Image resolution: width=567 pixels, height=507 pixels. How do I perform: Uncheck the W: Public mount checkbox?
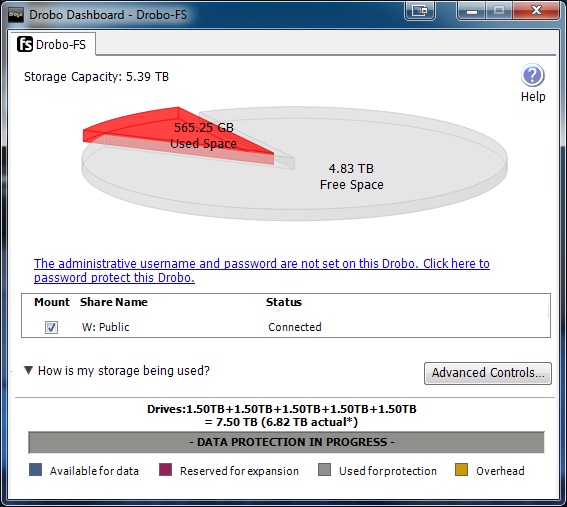pos(51,327)
